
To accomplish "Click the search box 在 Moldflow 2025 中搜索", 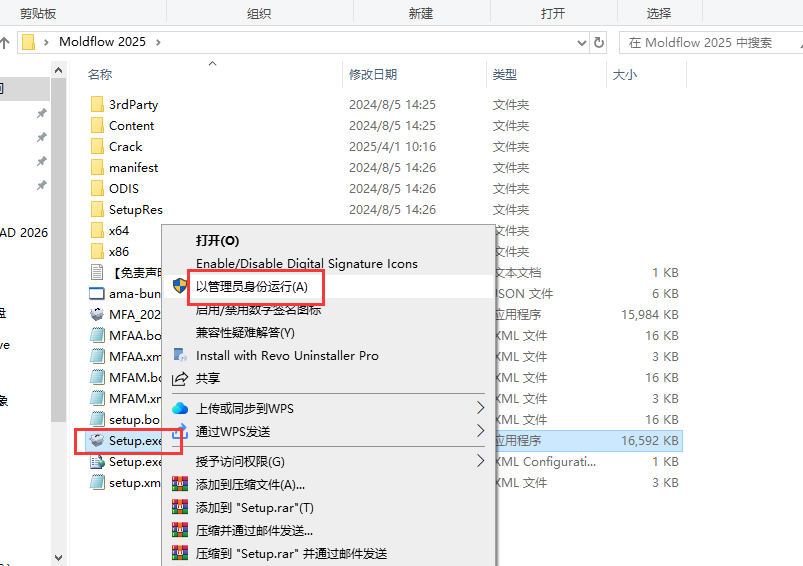I will coord(708,43).
